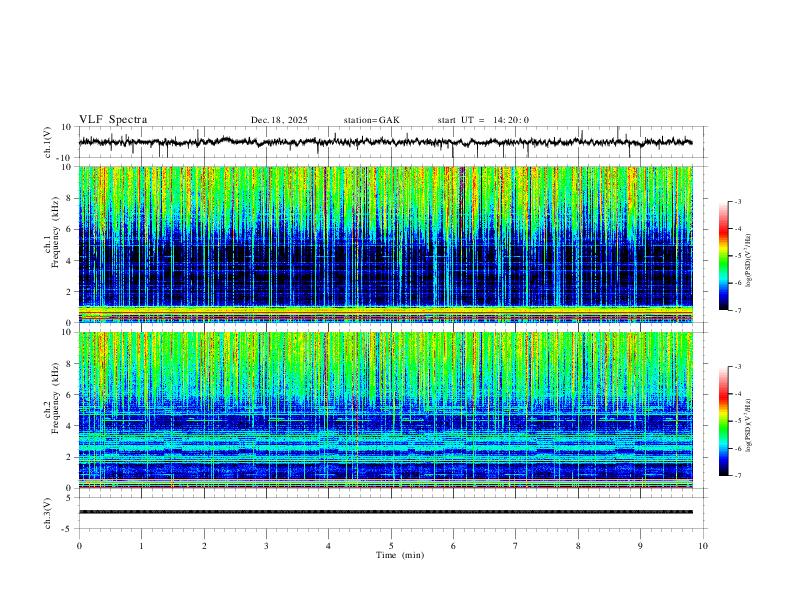Click the time axis tick label "5"
792x612 pixels.
pos(391,546)
